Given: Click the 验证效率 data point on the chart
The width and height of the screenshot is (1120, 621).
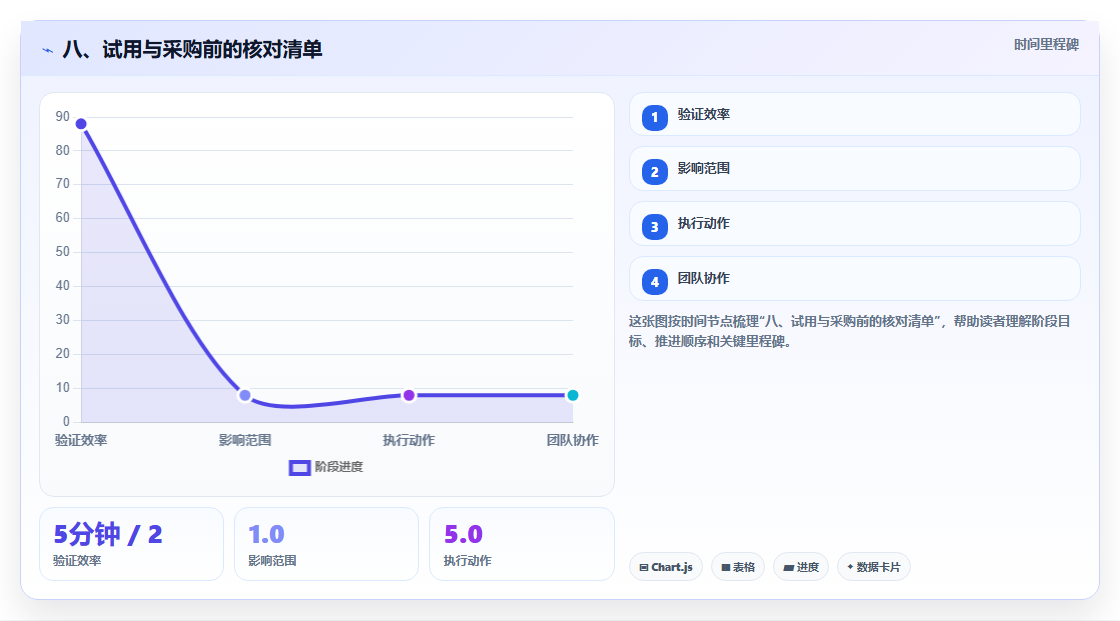Looking at the screenshot, I should tap(81, 124).
